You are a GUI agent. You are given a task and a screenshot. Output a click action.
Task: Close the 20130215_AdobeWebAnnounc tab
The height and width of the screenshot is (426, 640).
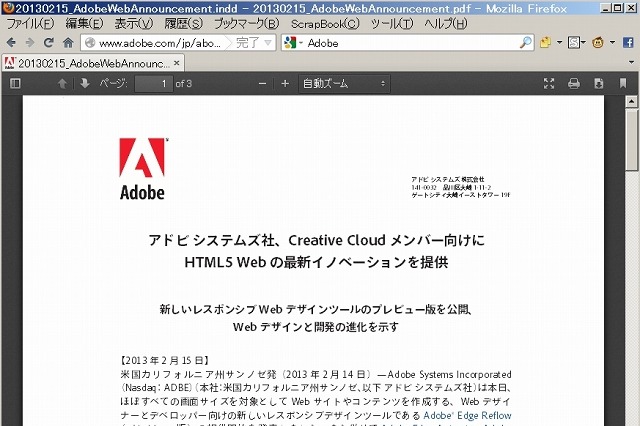point(177,63)
